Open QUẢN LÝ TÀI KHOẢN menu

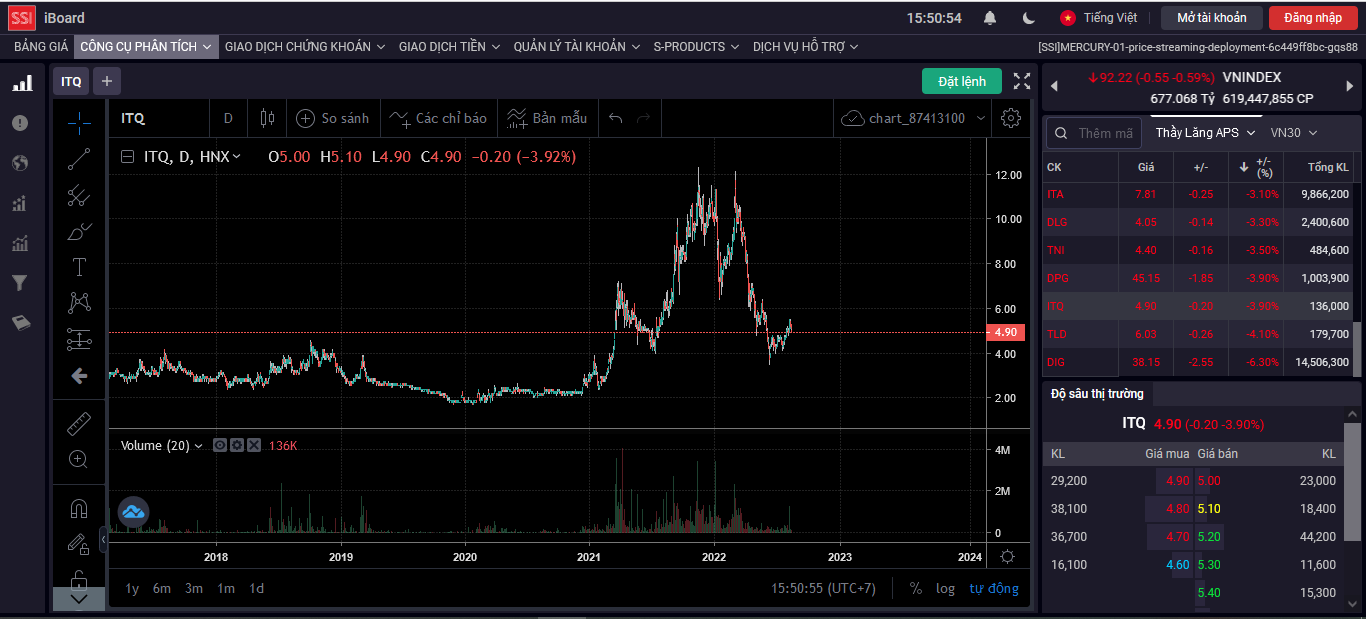point(577,46)
